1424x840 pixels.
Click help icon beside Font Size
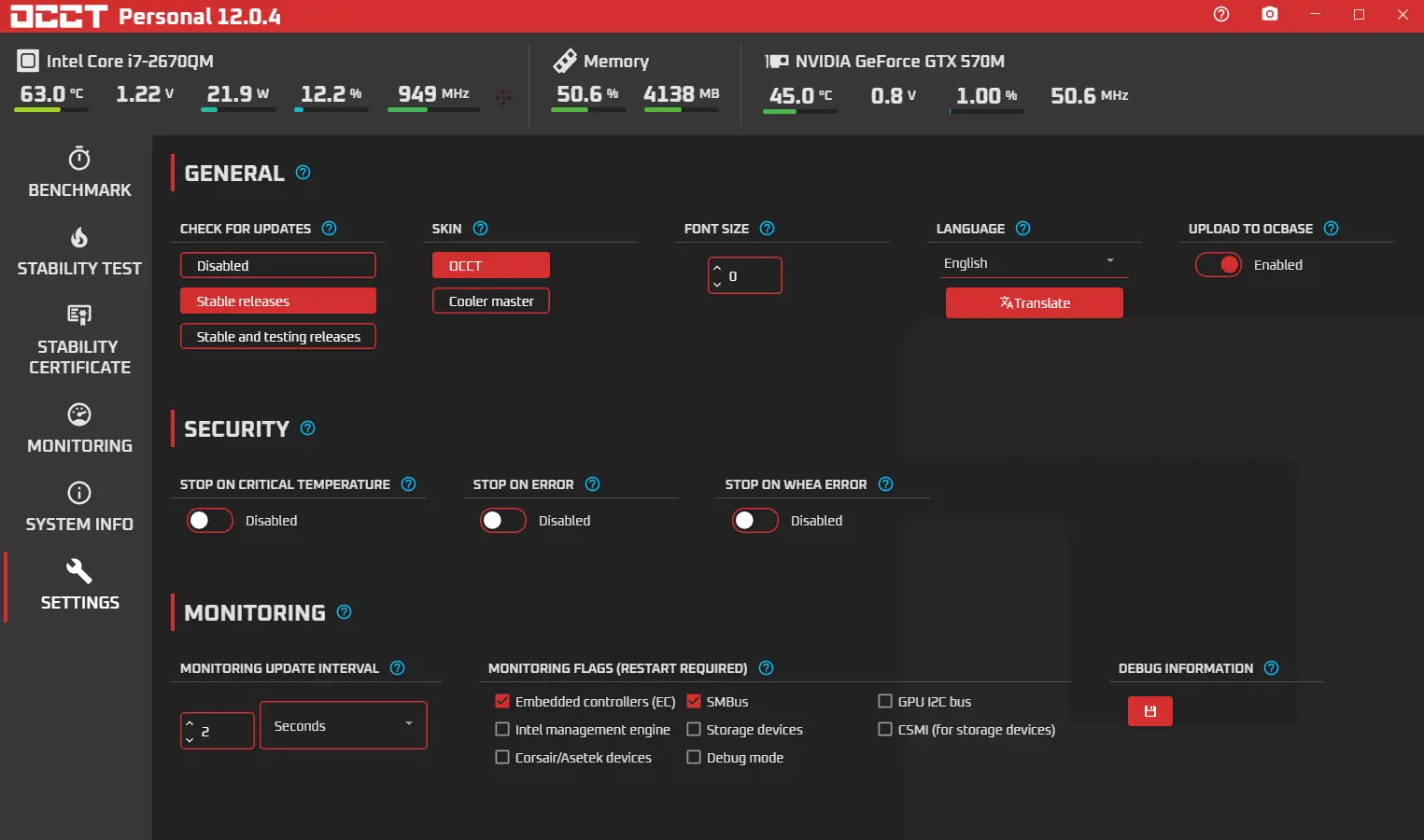[767, 229]
